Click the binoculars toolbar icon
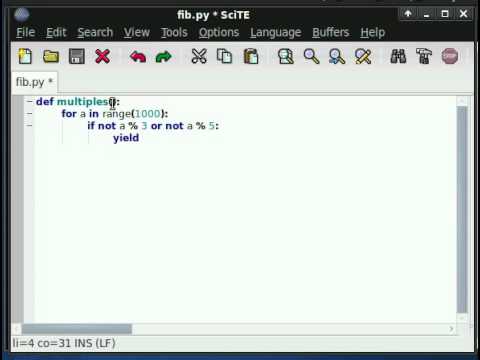Screen dimensions: 480x360 (398, 56)
